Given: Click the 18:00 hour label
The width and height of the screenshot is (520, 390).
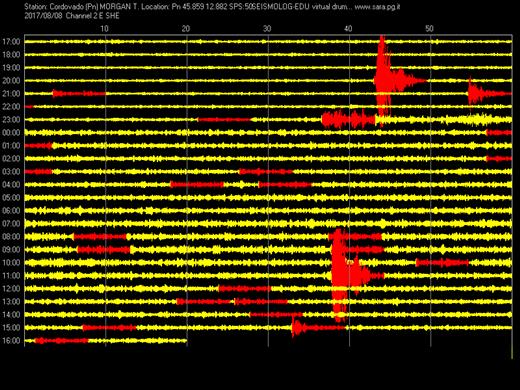Looking at the screenshot, I should click(x=11, y=55).
